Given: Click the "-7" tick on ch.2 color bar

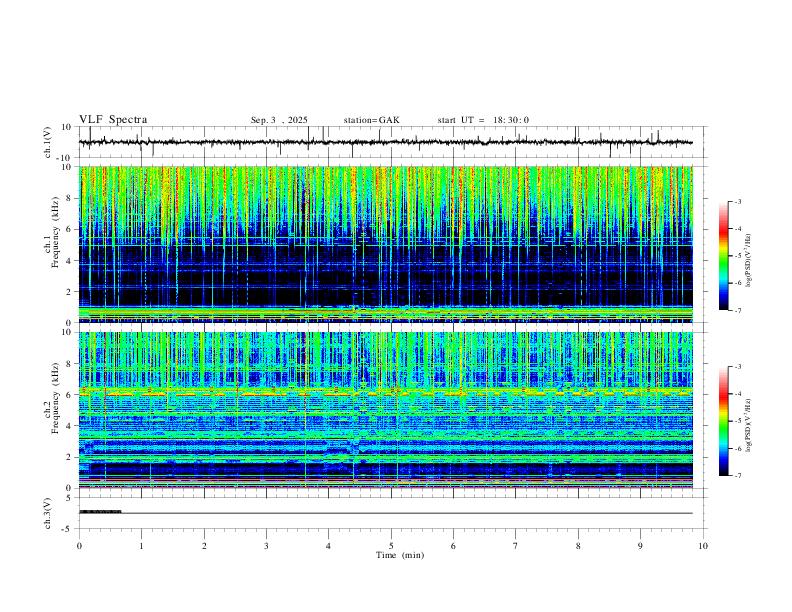Looking at the screenshot, I should (x=737, y=476).
